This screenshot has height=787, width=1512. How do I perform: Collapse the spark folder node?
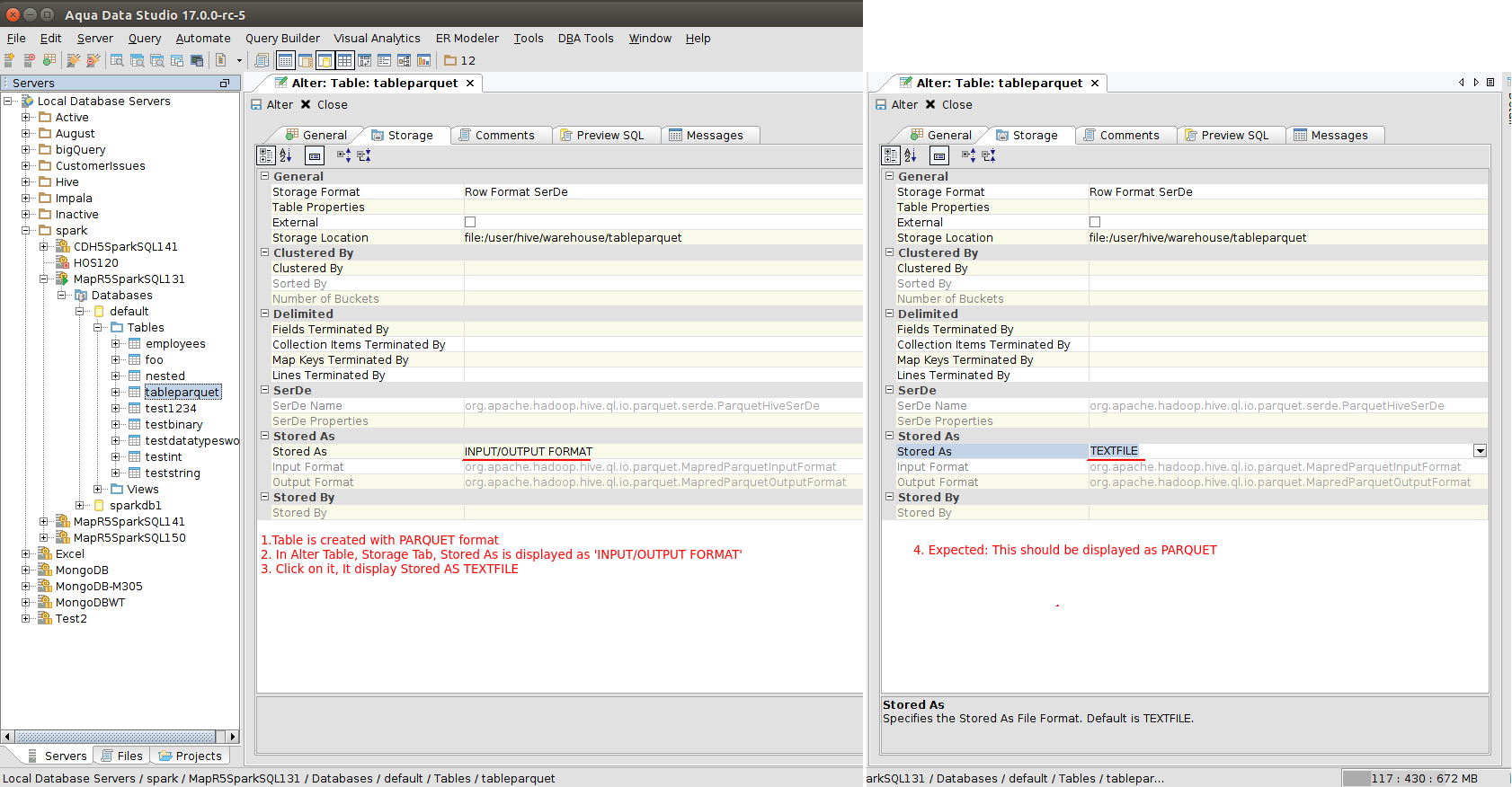pyautogui.click(x=26, y=230)
